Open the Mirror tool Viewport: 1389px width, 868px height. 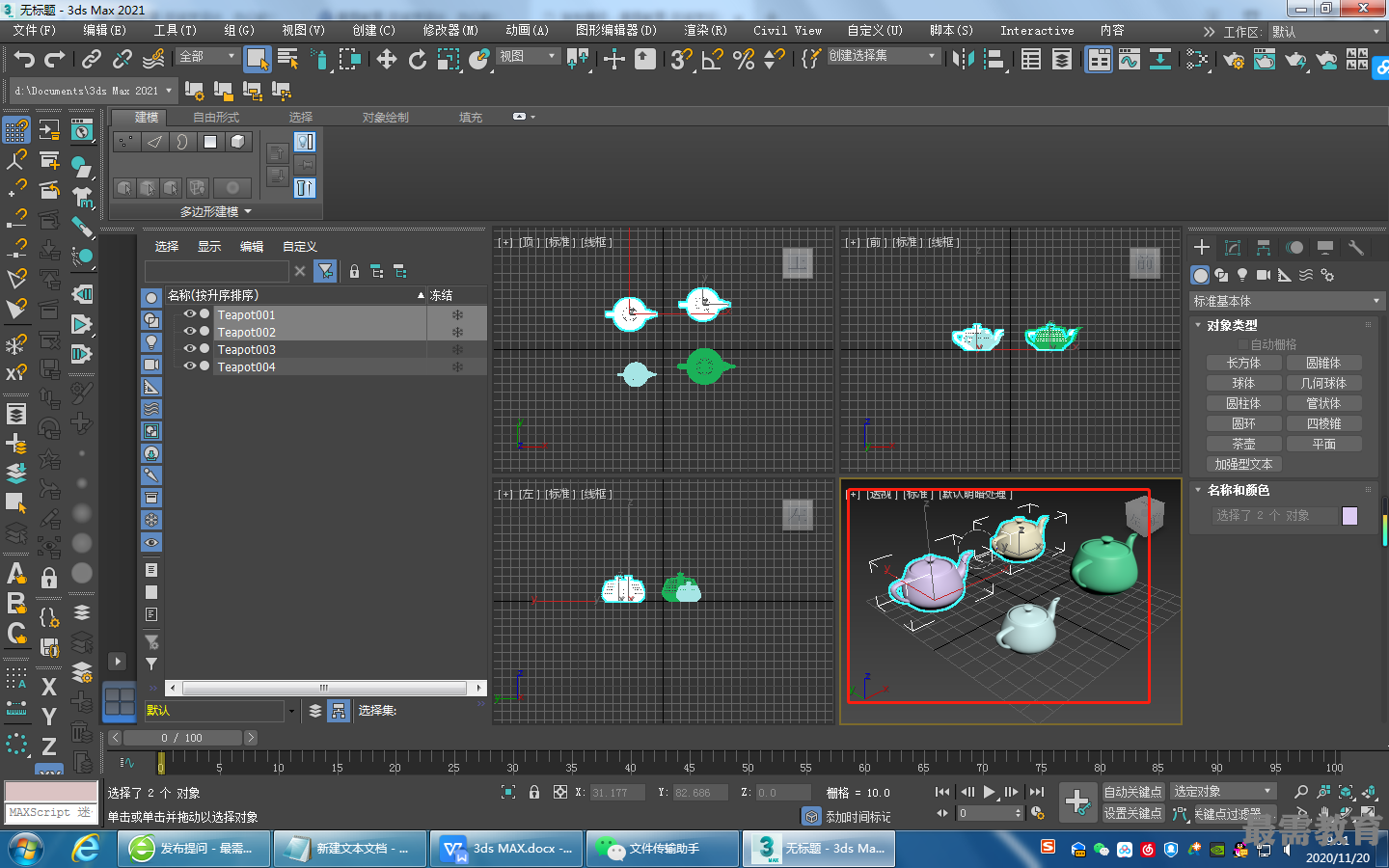(963, 59)
